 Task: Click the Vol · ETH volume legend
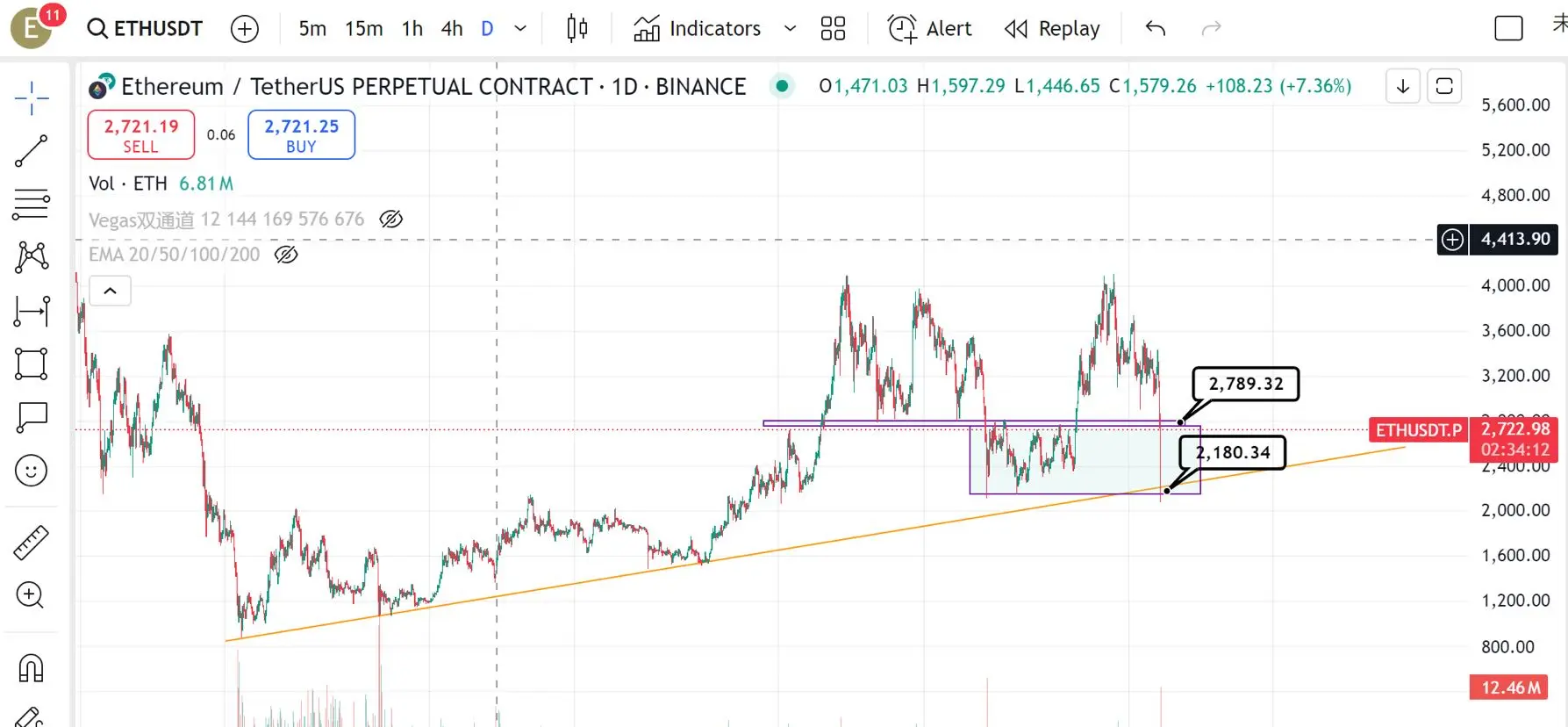pyautogui.click(x=161, y=184)
